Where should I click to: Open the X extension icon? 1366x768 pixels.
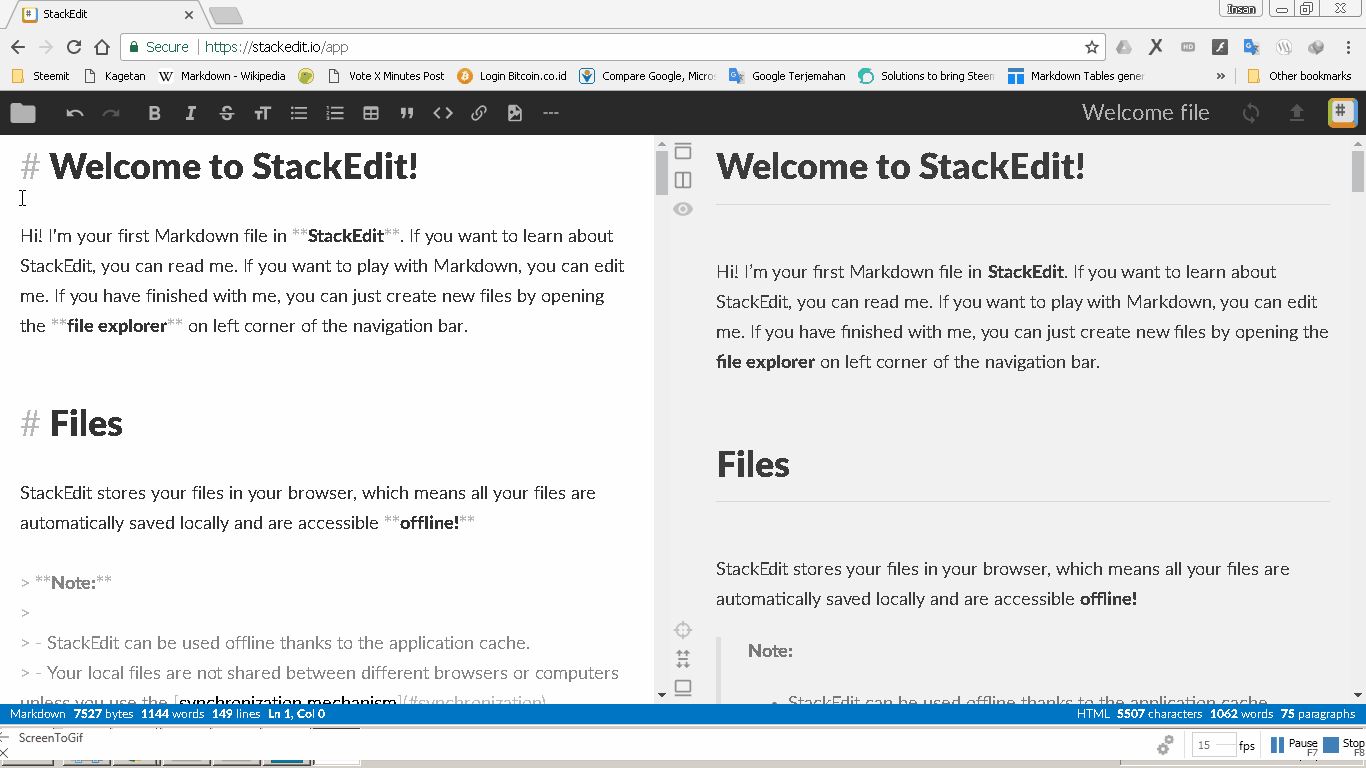[x=1156, y=47]
